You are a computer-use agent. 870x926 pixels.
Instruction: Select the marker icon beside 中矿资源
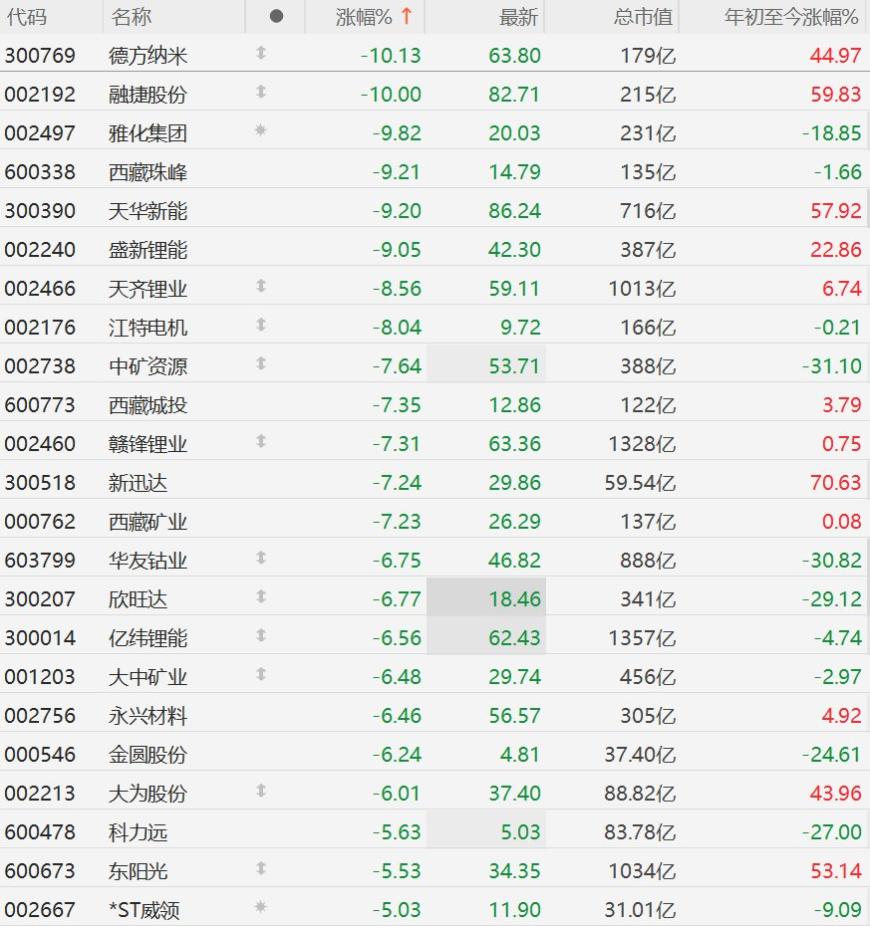pyautogui.click(x=261, y=364)
